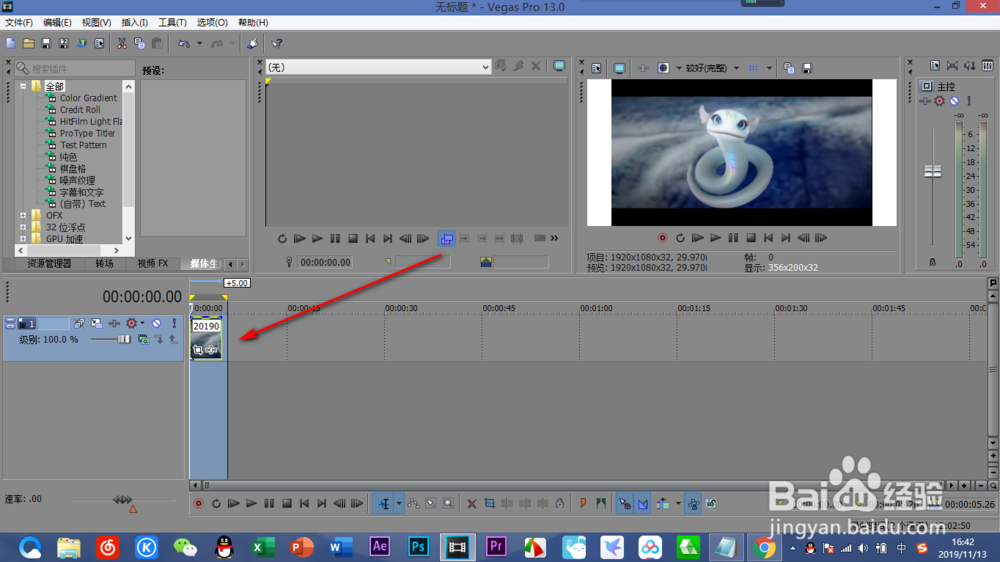The width and height of the screenshot is (1000, 562).
Task: Click the Undo arrow icon
Action: (184, 43)
